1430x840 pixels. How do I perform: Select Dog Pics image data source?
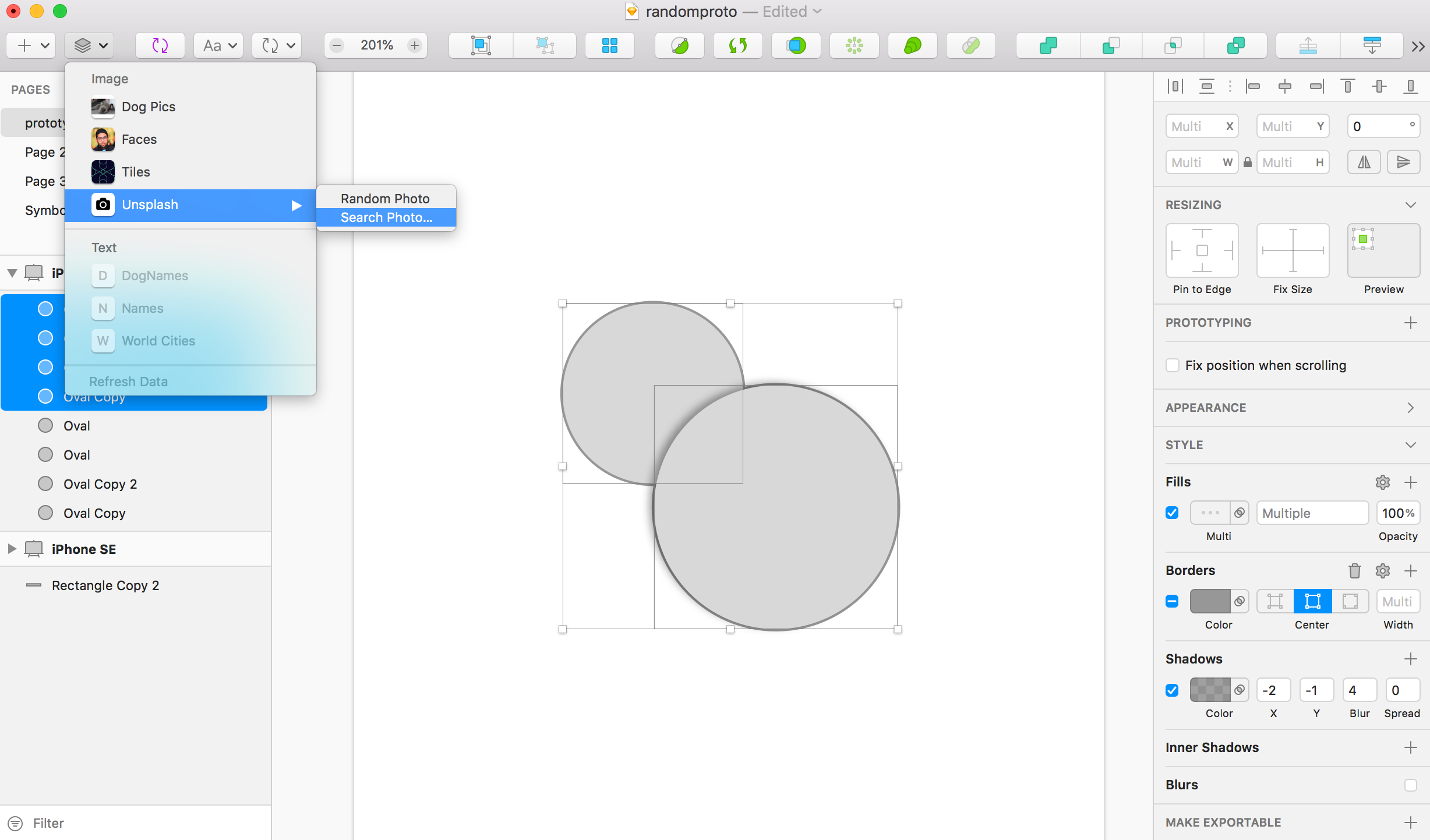(x=148, y=107)
